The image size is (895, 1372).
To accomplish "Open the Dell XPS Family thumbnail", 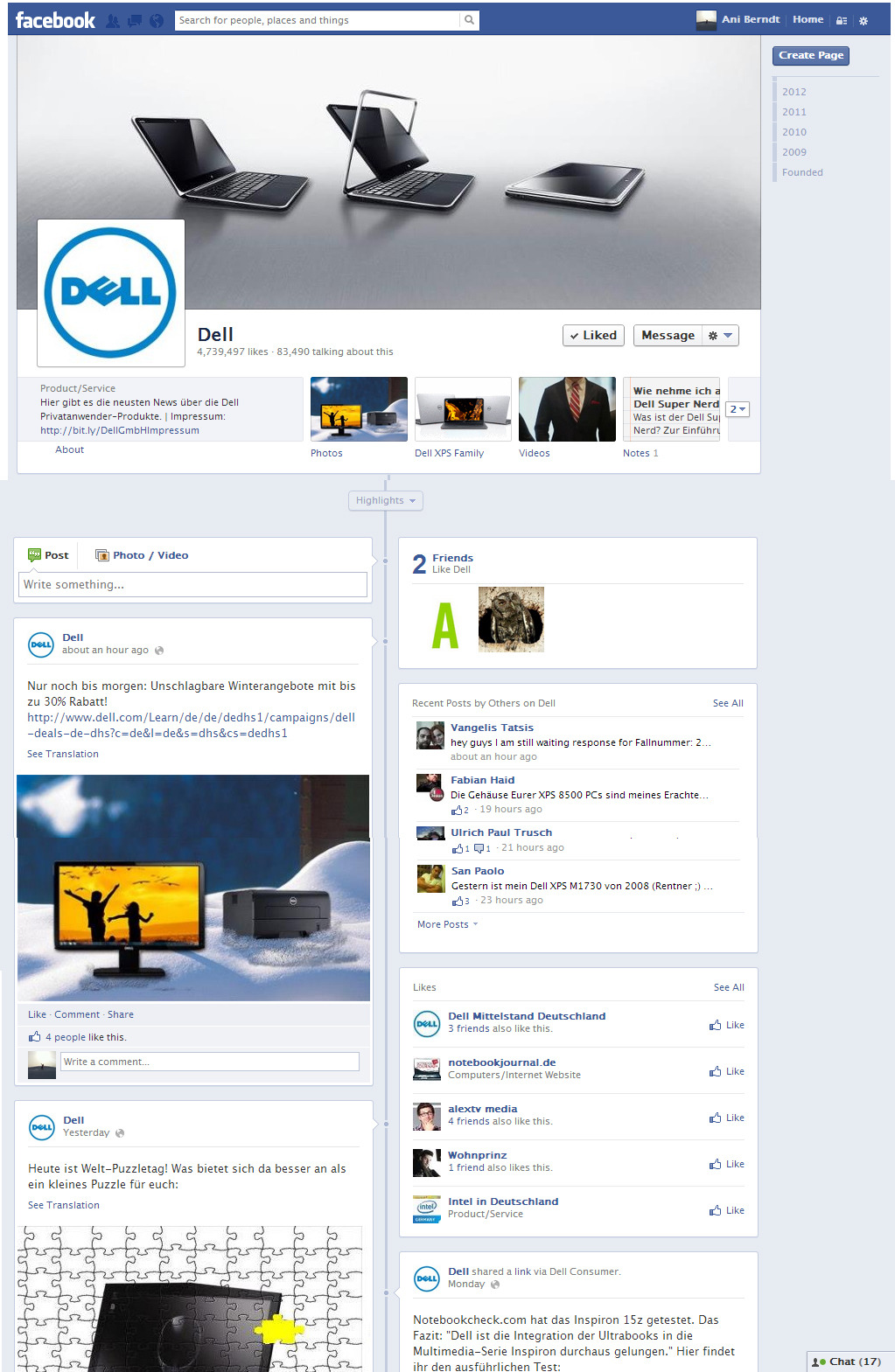I will click(463, 409).
